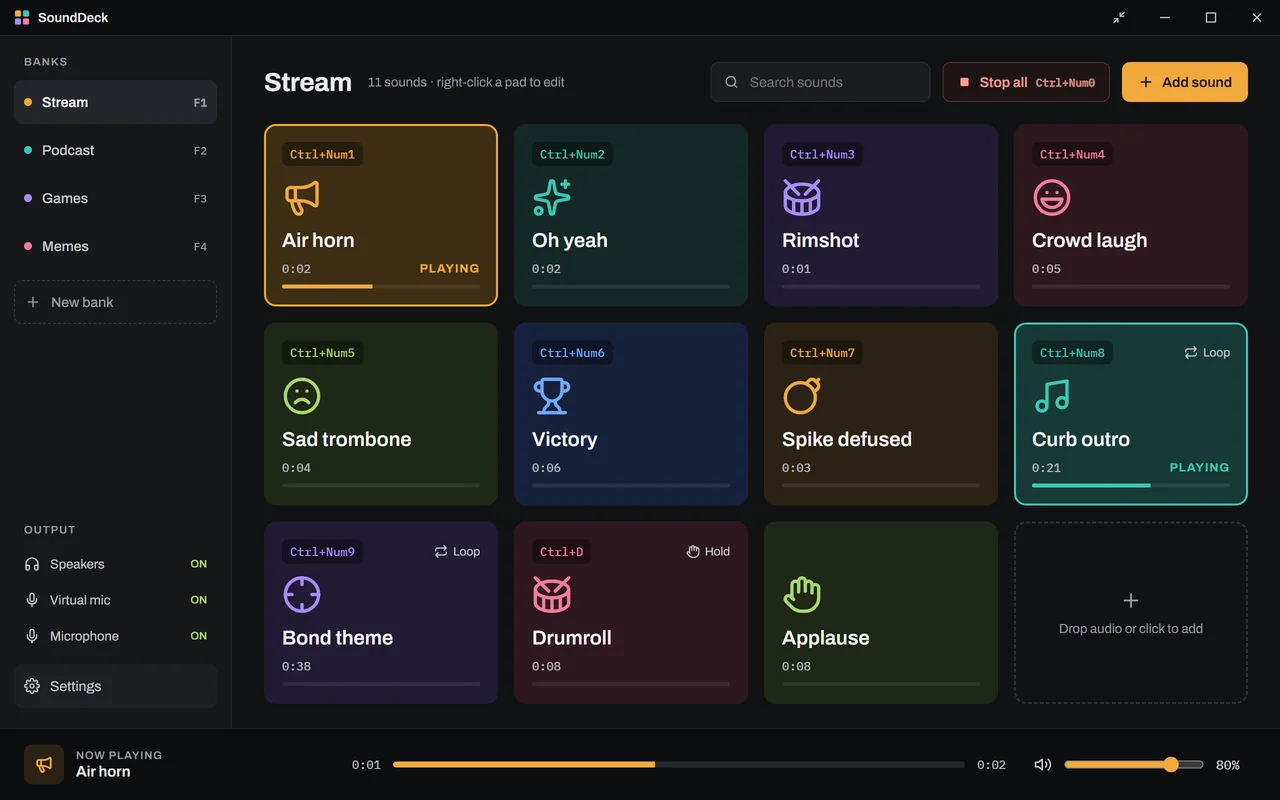Click the megaphone thumbnail in Now Playing bar

44,764
